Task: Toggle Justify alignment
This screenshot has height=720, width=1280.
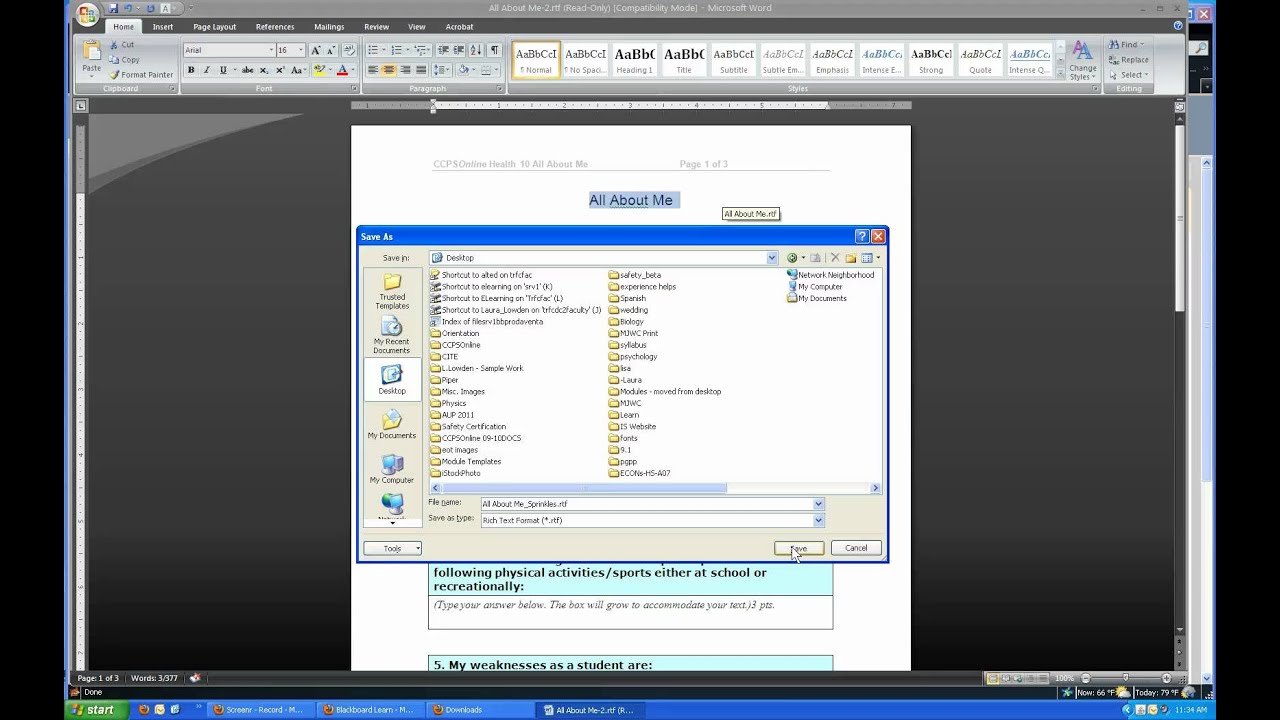Action: pos(421,70)
